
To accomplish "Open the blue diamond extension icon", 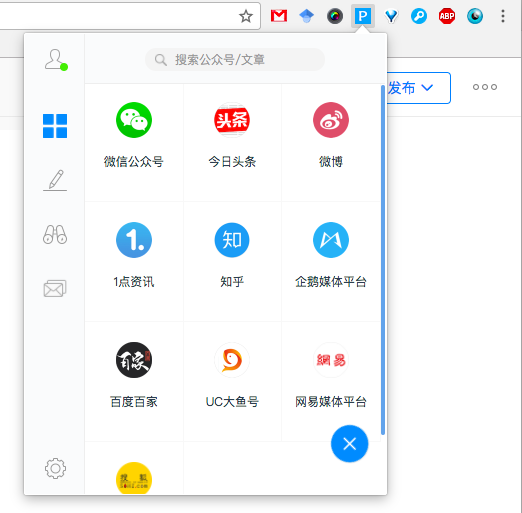I will click(x=307, y=16).
